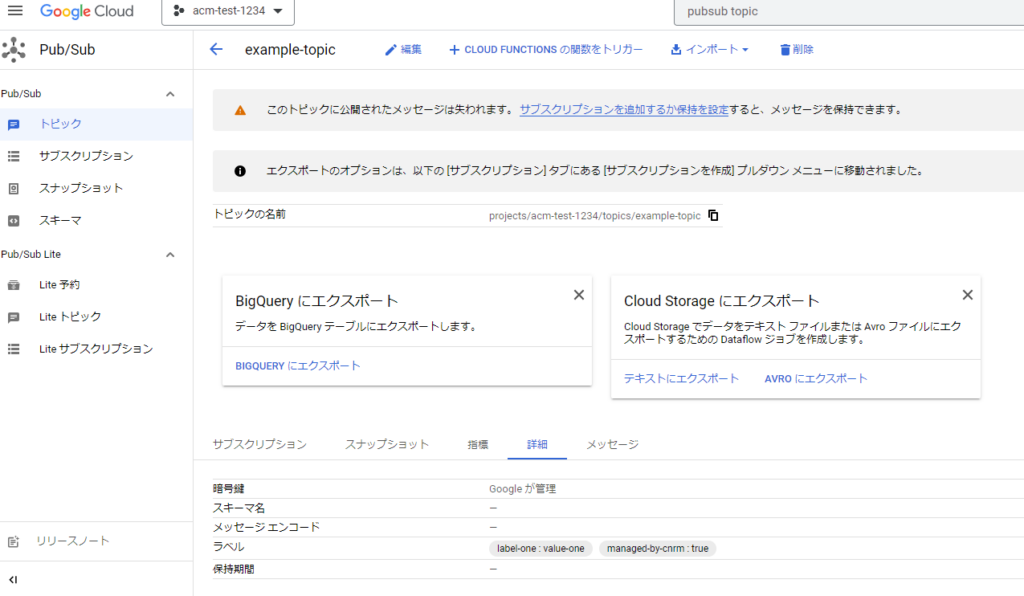
Task: Focus the search box containing pubsub topic
Action: point(849,12)
